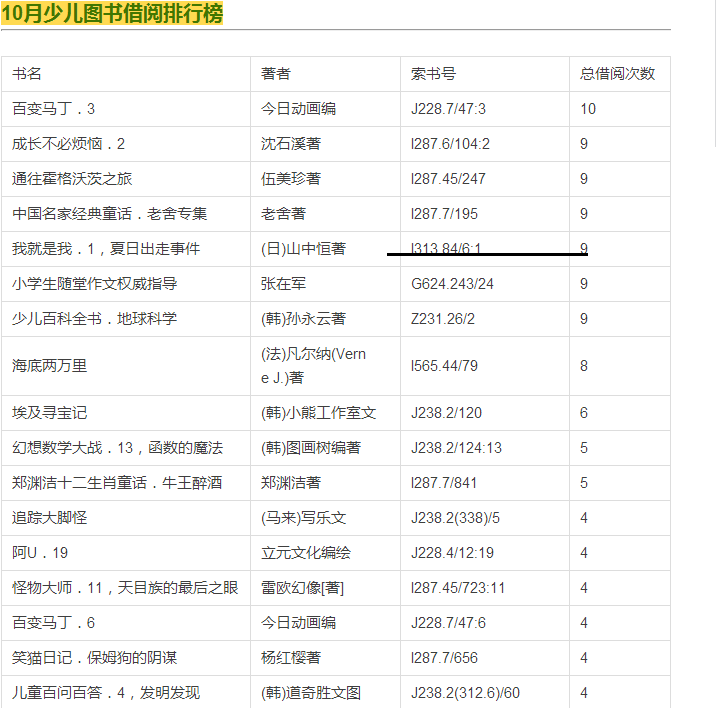Select title 儿童百问百答．4，发明发现
Screen dimensions: 716x708
pyautogui.click(x=106, y=693)
